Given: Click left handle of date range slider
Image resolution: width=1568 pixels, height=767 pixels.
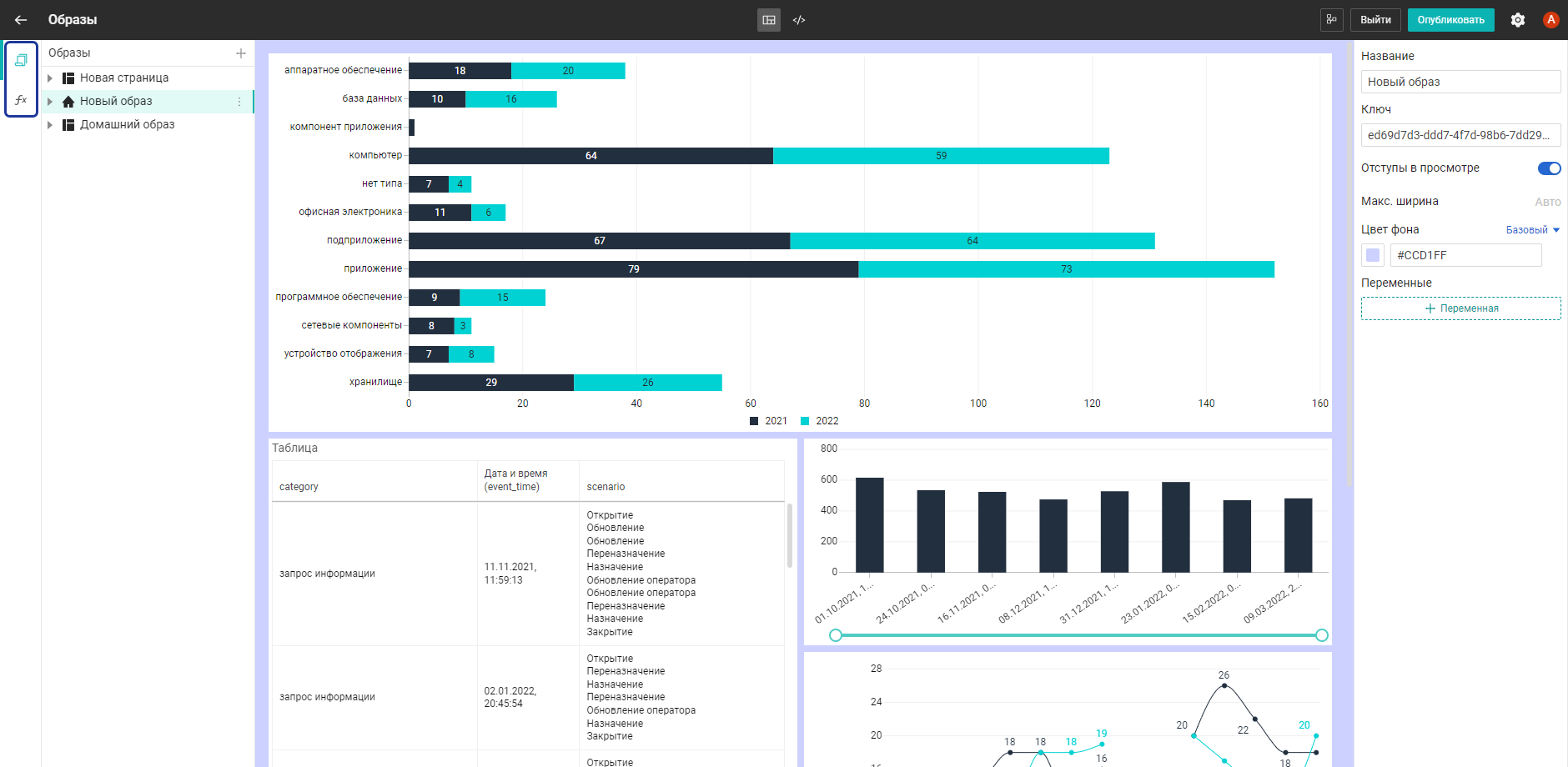Looking at the screenshot, I should (x=836, y=635).
